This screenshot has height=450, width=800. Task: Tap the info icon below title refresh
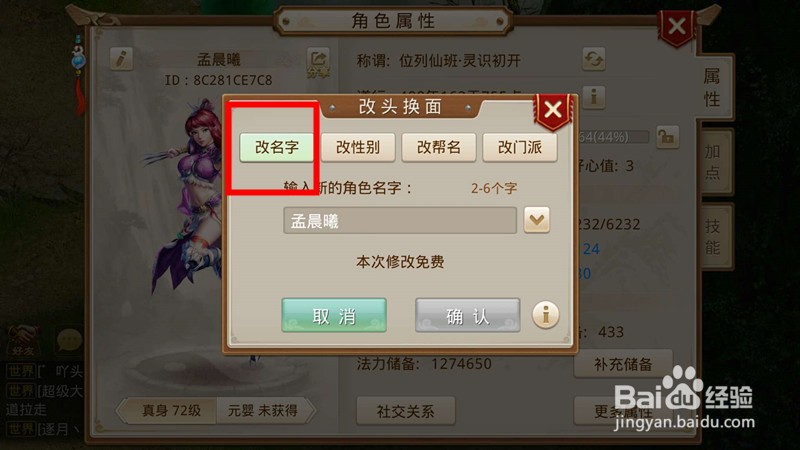[593, 96]
